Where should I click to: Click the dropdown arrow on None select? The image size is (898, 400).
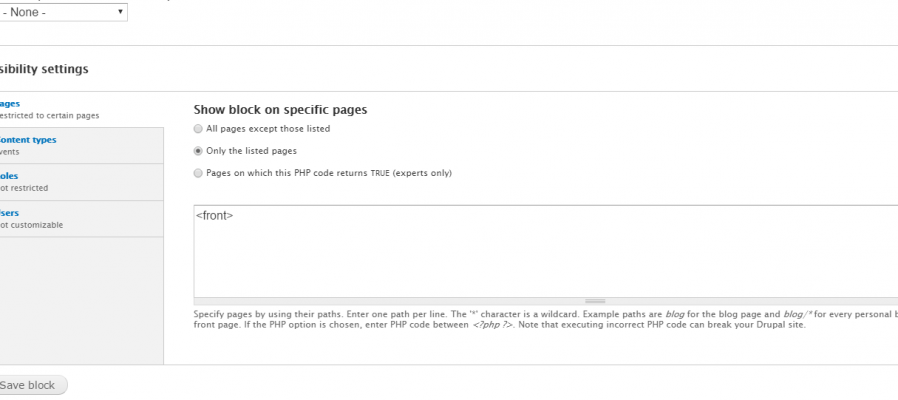pyautogui.click(x=120, y=11)
